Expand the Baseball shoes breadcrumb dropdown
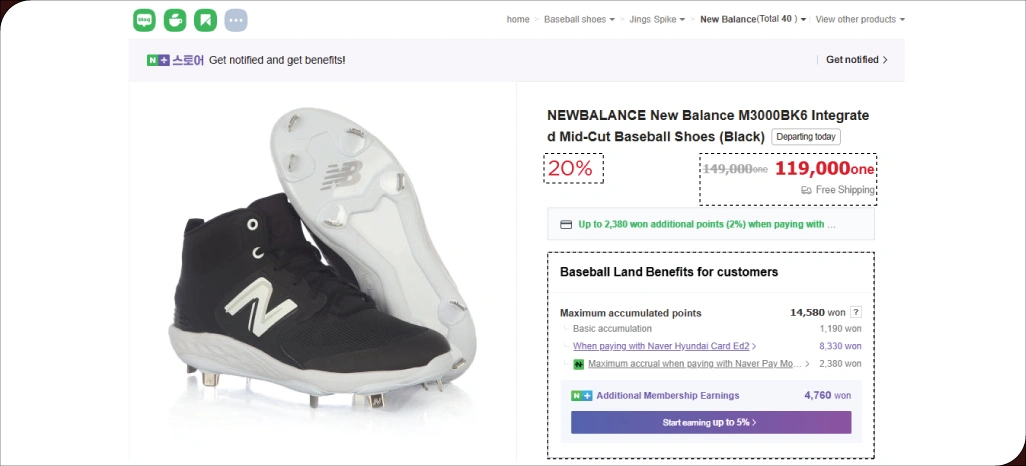This screenshot has width=1026, height=466. point(578,19)
